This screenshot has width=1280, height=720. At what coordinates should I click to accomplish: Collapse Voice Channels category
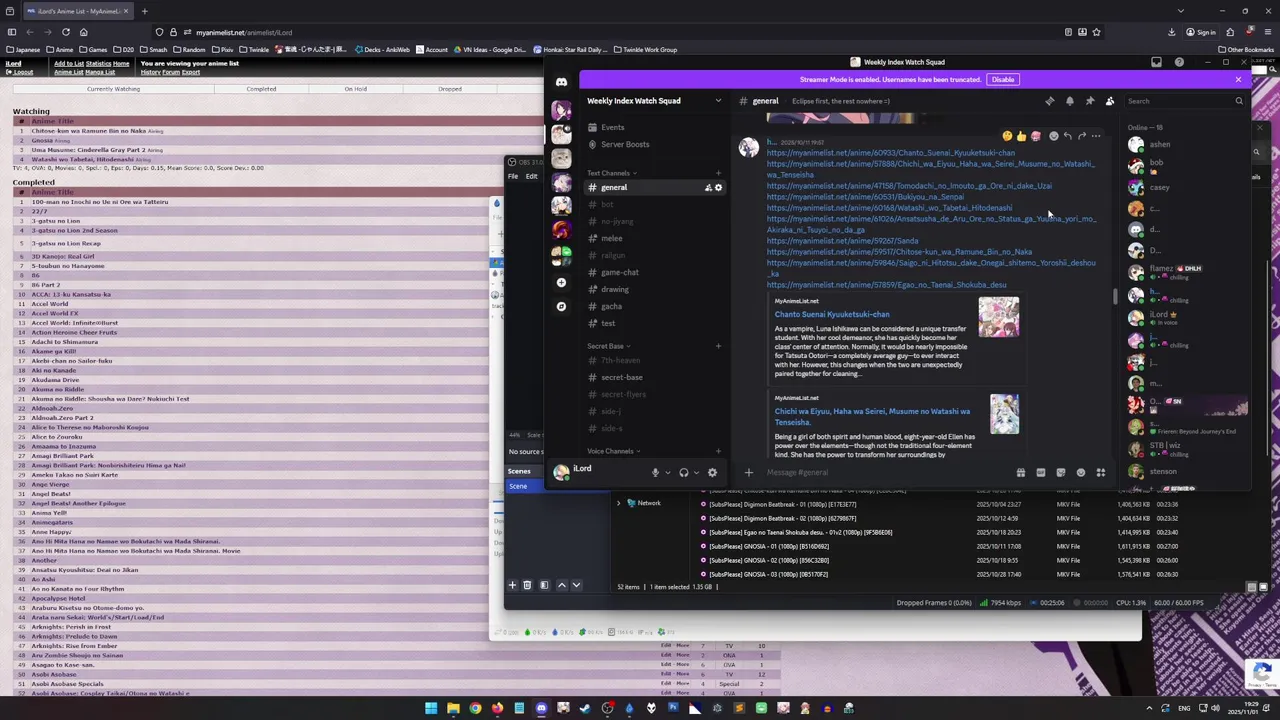614,451
